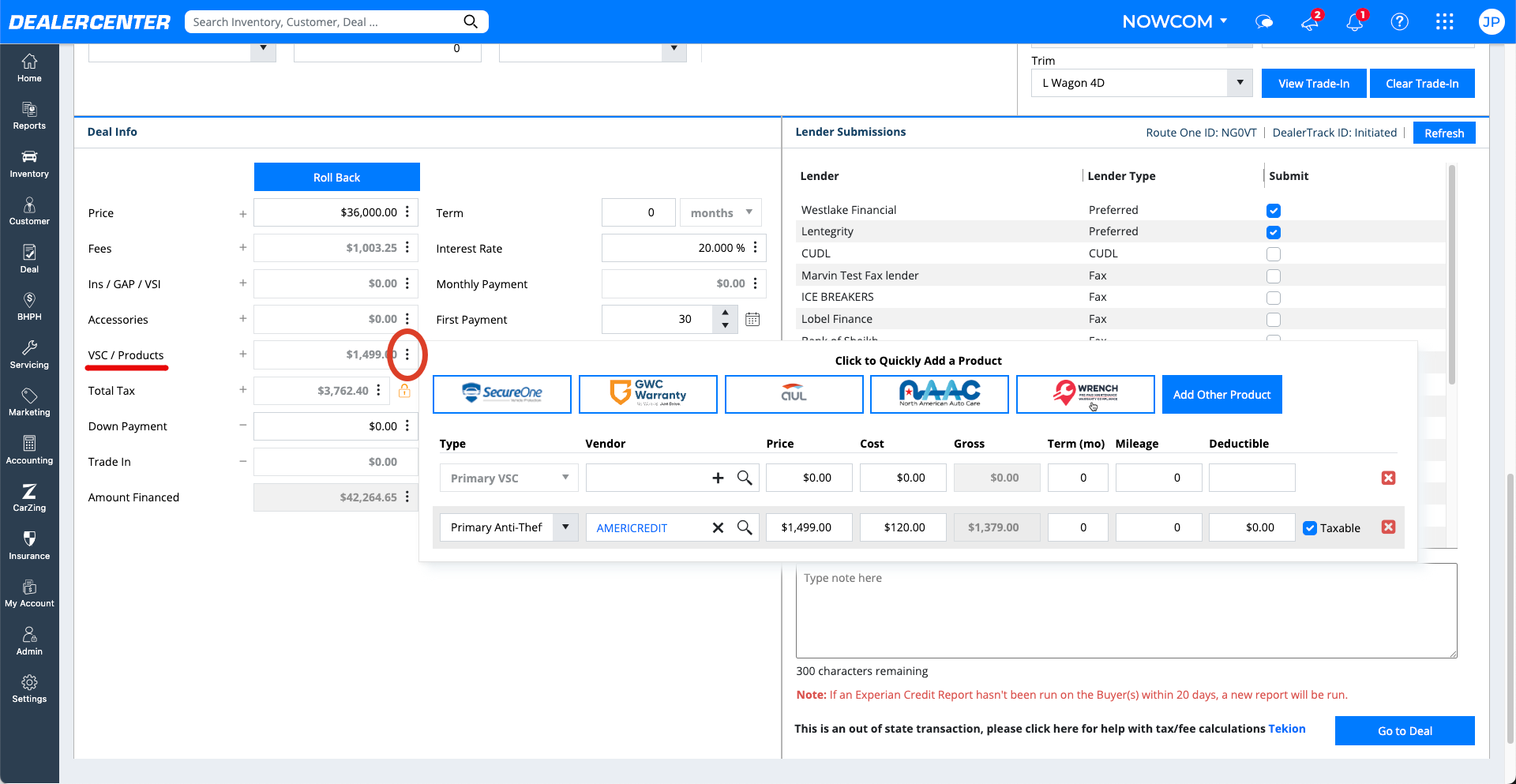Check ICE BREAKERS submit checkbox

tap(1273, 298)
